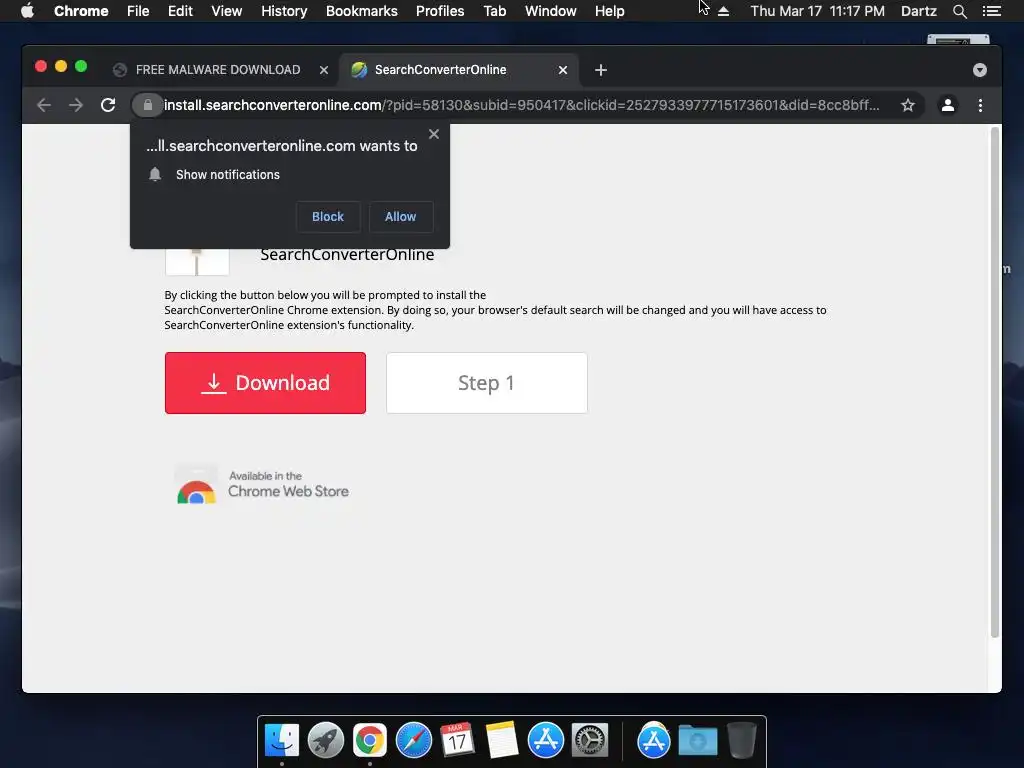Open the Trash in the Dock
The height and width of the screenshot is (768, 1024).
[x=741, y=741]
